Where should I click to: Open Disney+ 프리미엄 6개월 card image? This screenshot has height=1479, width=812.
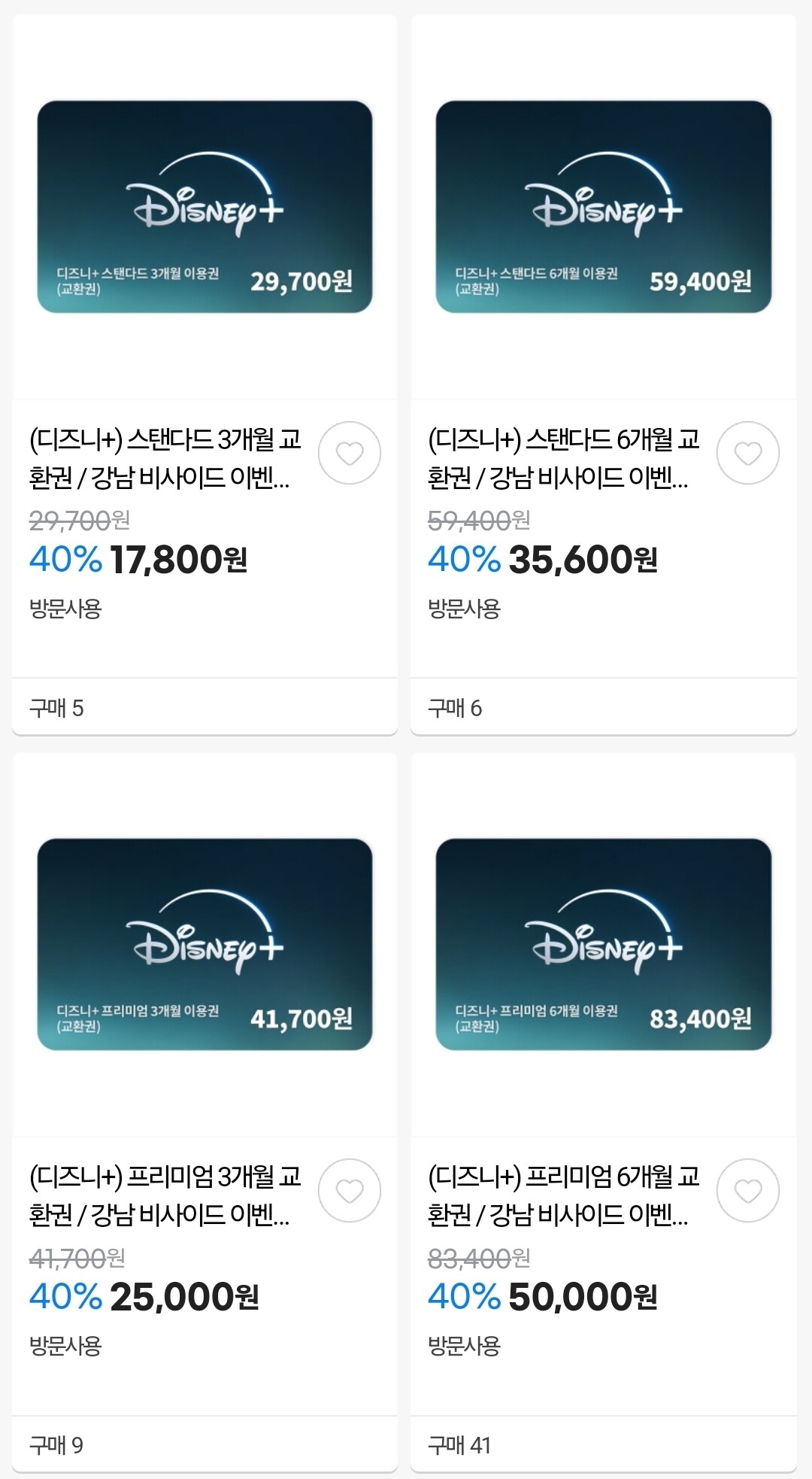point(604,944)
